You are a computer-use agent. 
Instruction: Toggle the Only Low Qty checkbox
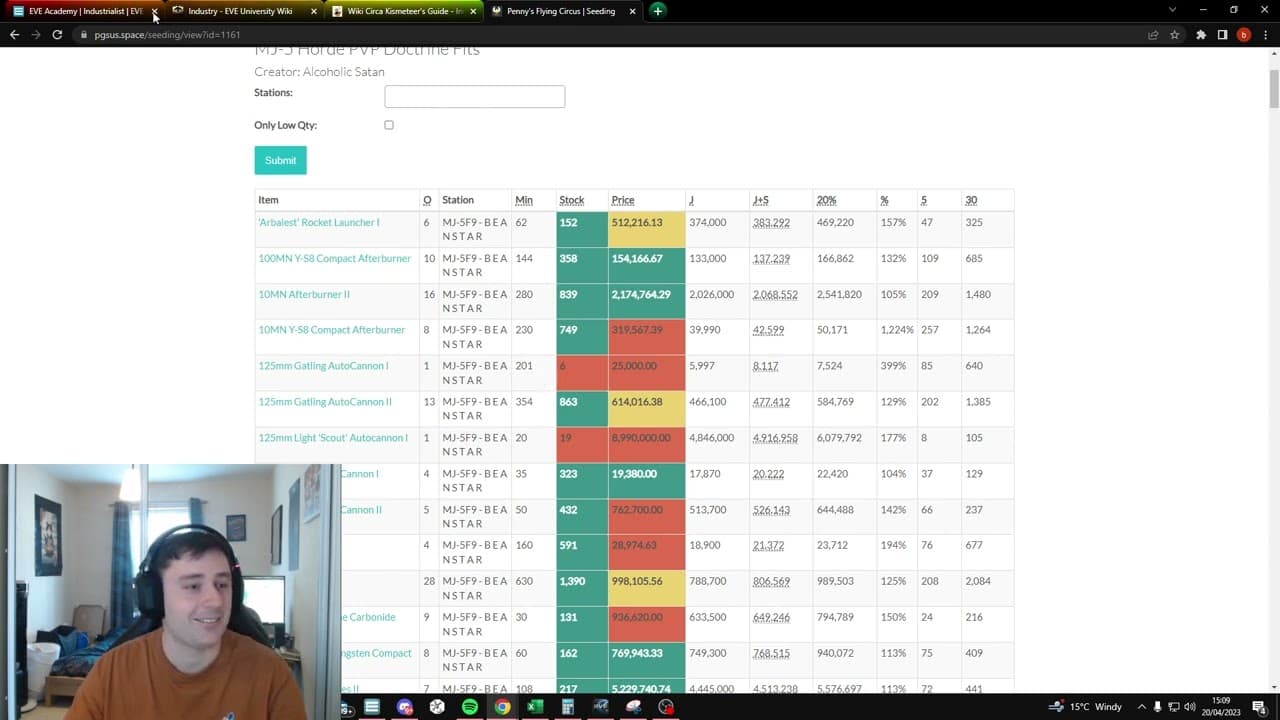point(389,125)
